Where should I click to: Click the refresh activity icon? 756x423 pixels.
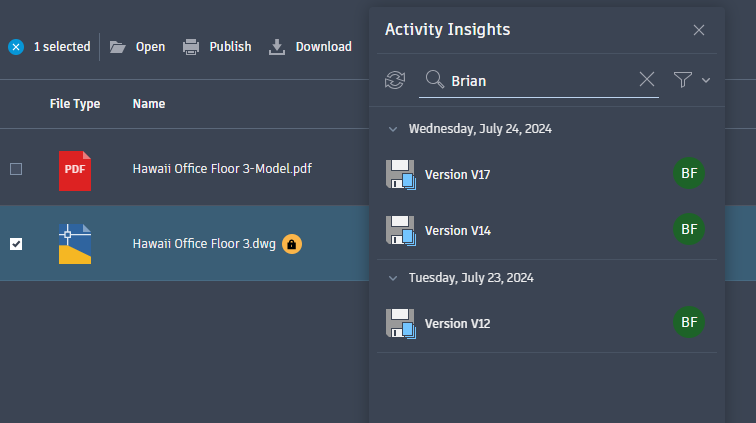[x=395, y=80]
